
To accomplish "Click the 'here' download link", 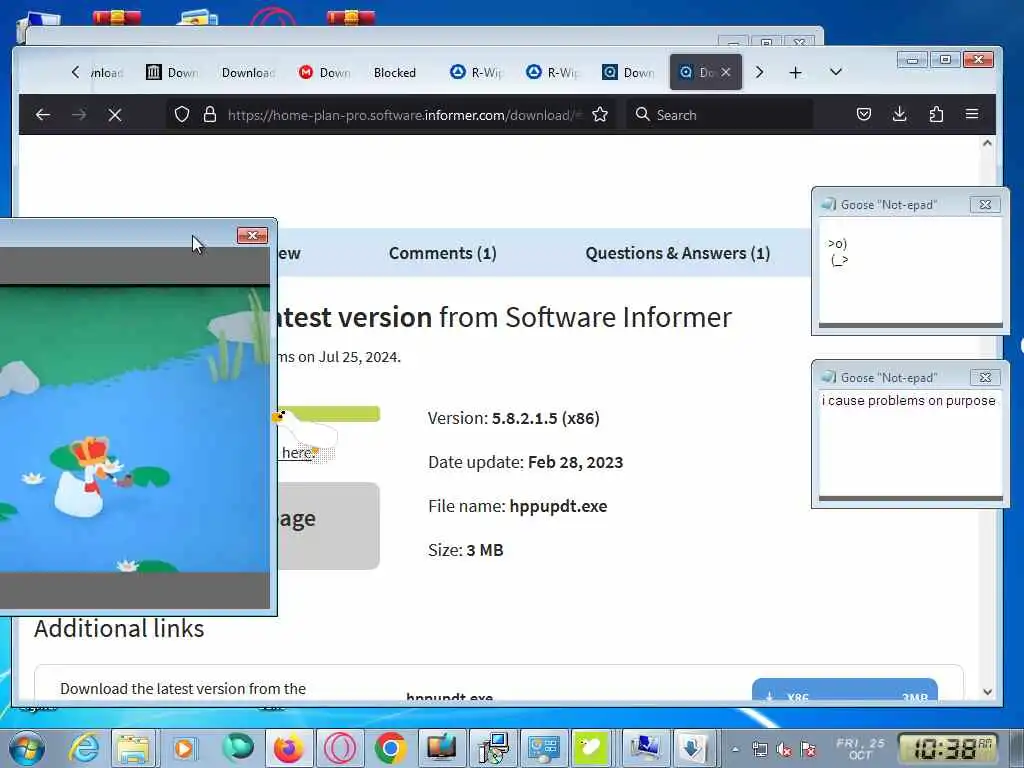I will [297, 453].
